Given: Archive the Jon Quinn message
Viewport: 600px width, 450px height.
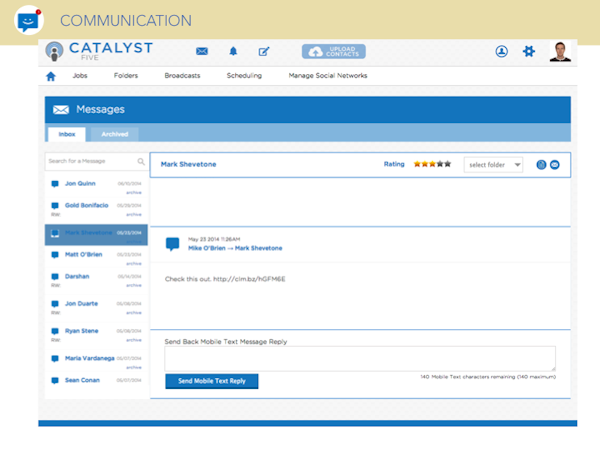Looking at the screenshot, I should [134, 192].
